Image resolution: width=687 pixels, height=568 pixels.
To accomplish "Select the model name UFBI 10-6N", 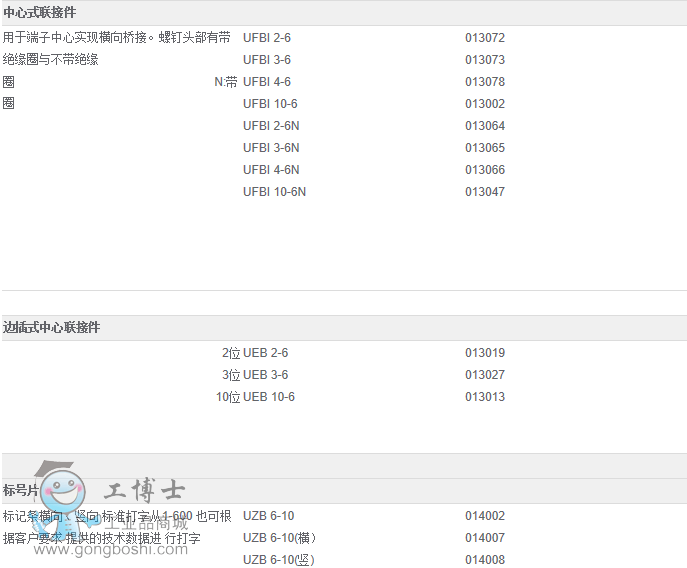I will pos(274,192).
